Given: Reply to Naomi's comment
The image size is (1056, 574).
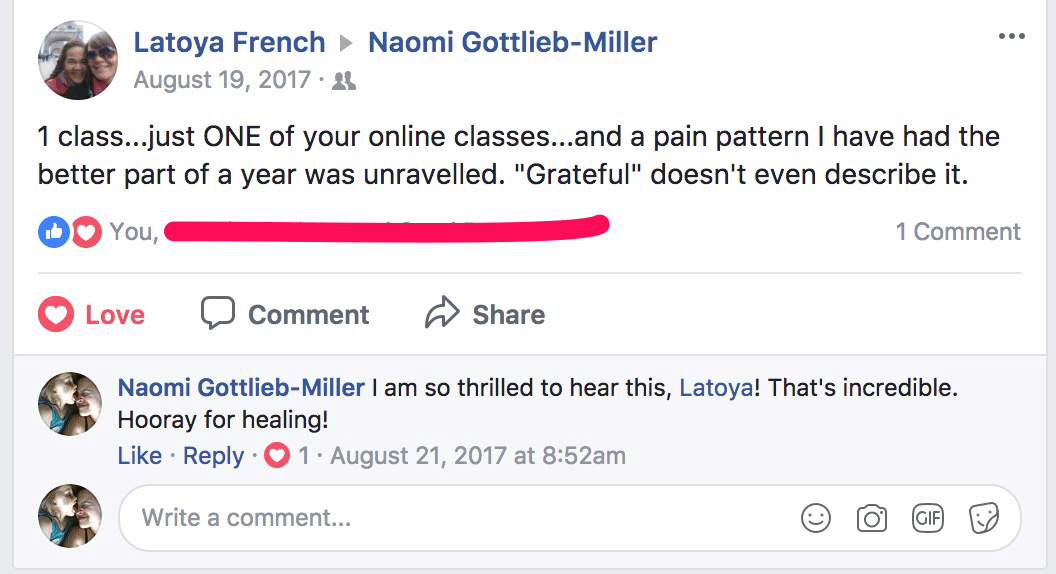Looking at the screenshot, I should 214,456.
